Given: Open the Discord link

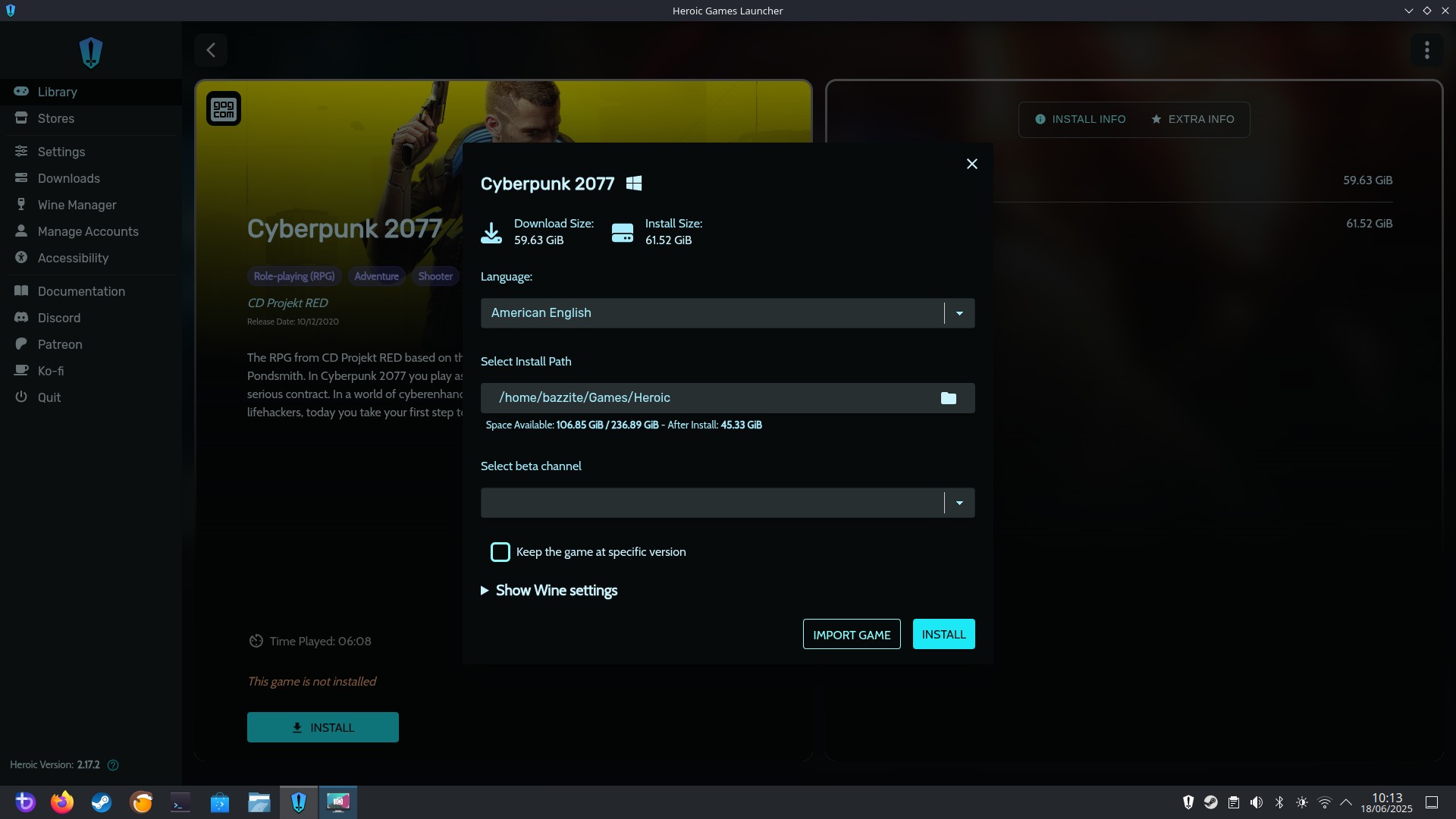Looking at the screenshot, I should pos(91,318).
